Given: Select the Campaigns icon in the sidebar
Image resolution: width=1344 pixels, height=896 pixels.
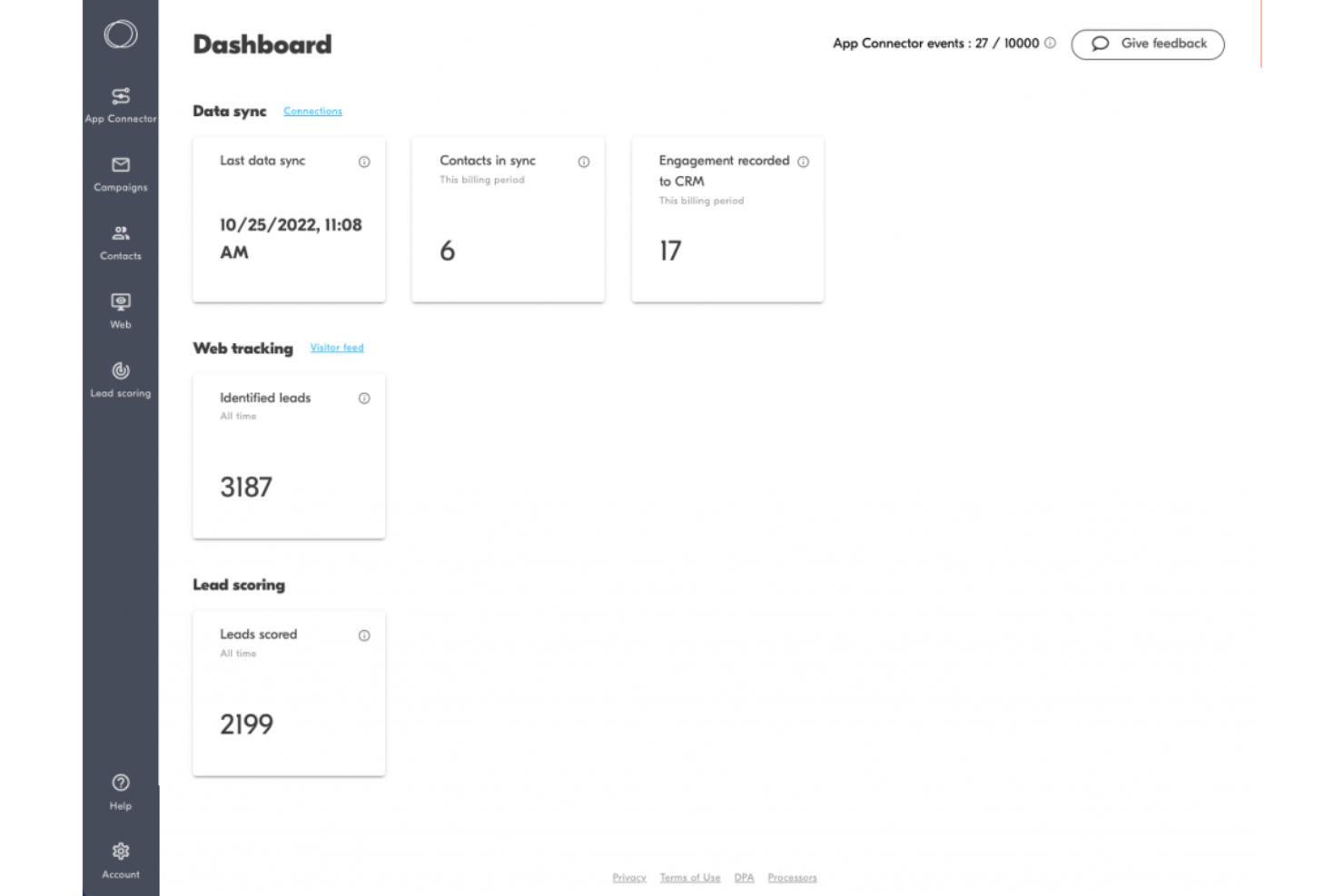Looking at the screenshot, I should click(119, 172).
